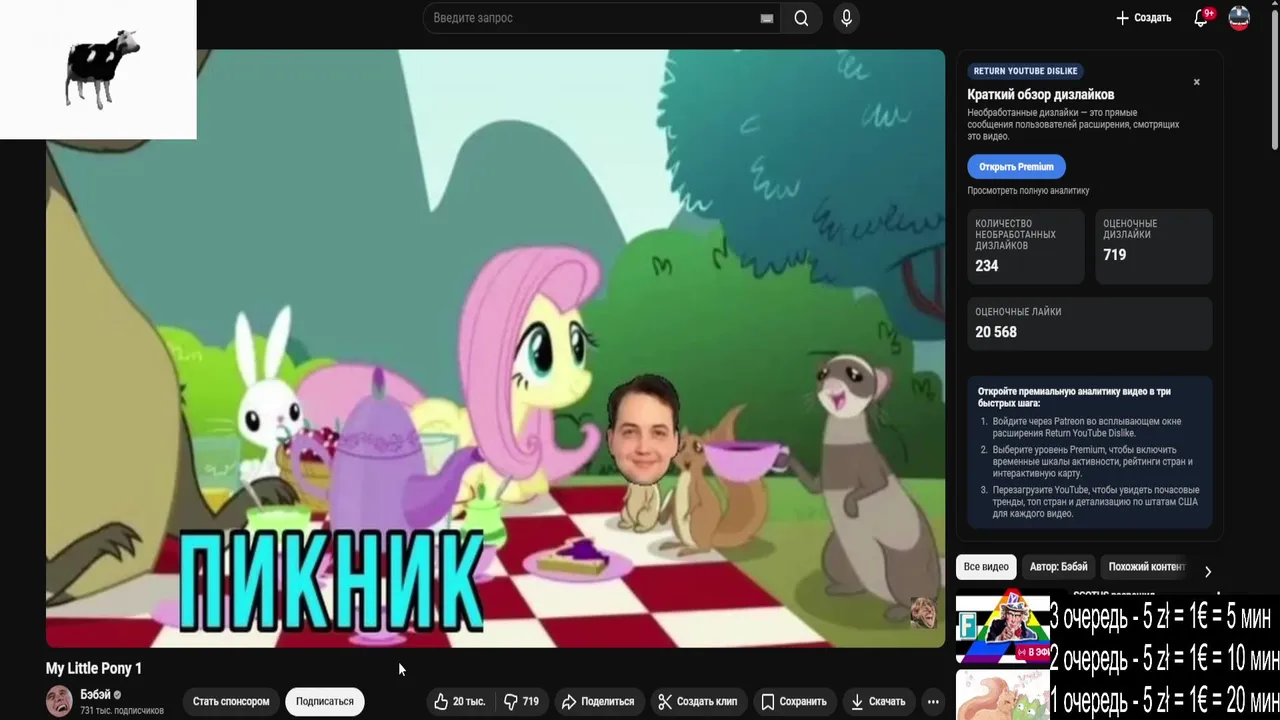Click the dancing cow overlay image
The width and height of the screenshot is (1280, 720).
coord(98,69)
